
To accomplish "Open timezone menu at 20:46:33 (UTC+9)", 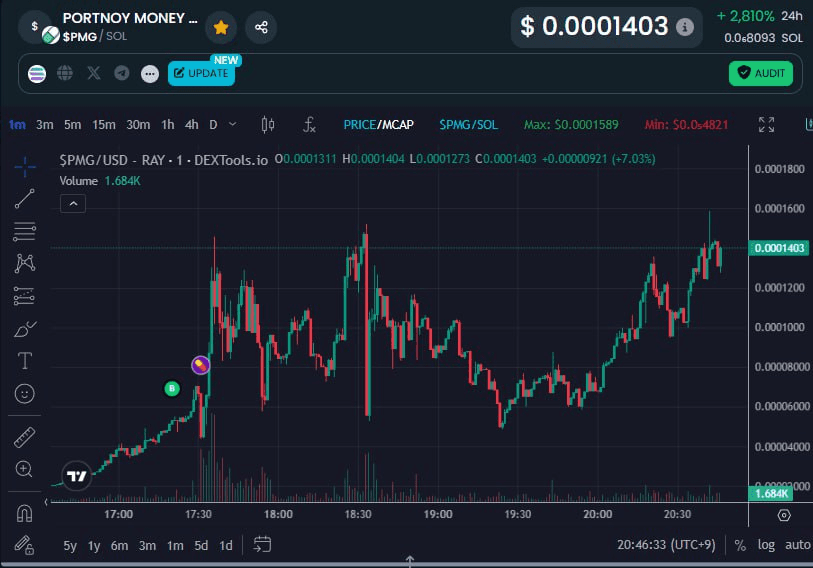I will 666,545.
